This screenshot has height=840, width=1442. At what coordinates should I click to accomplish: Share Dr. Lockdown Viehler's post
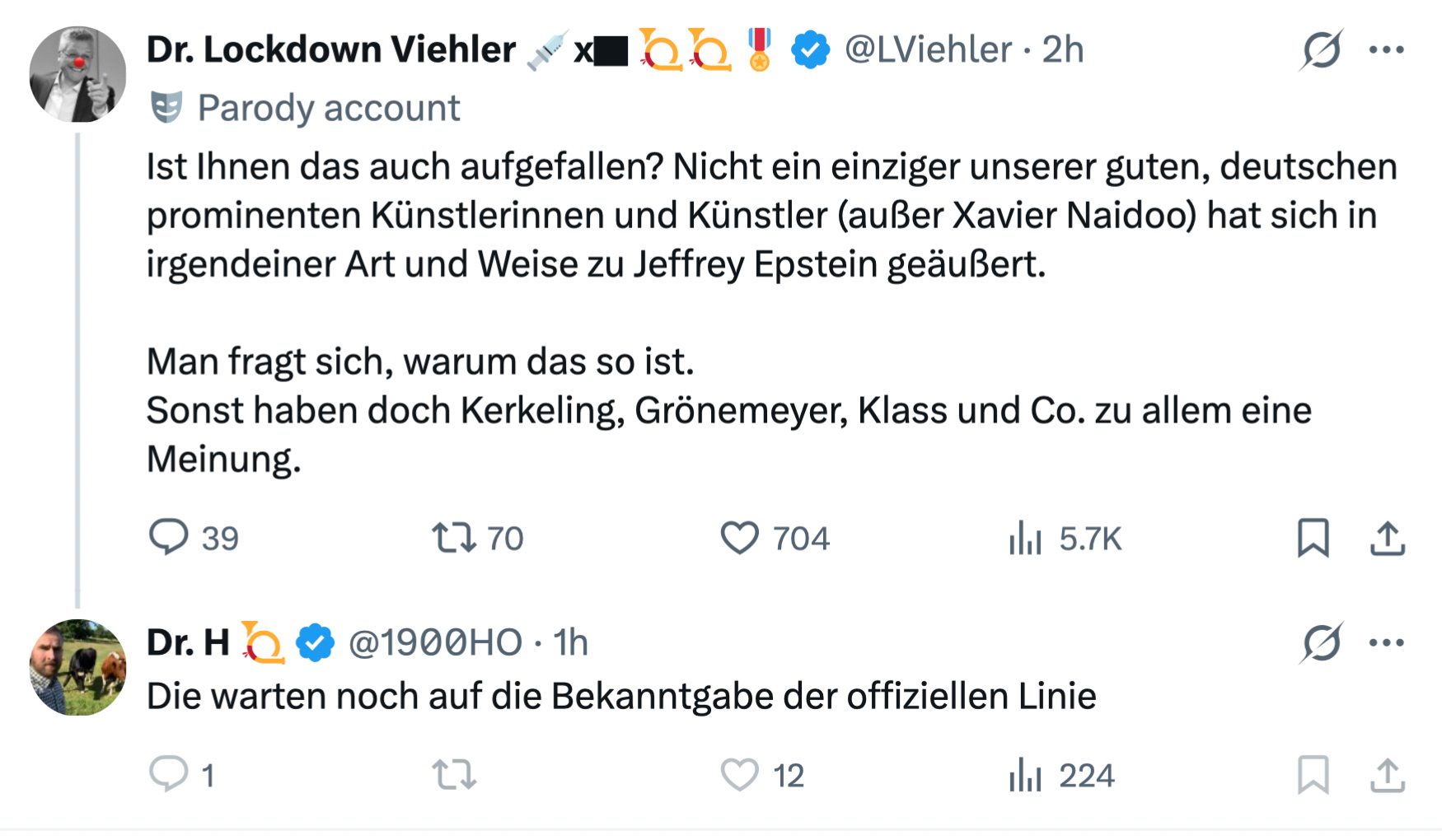(x=1388, y=538)
